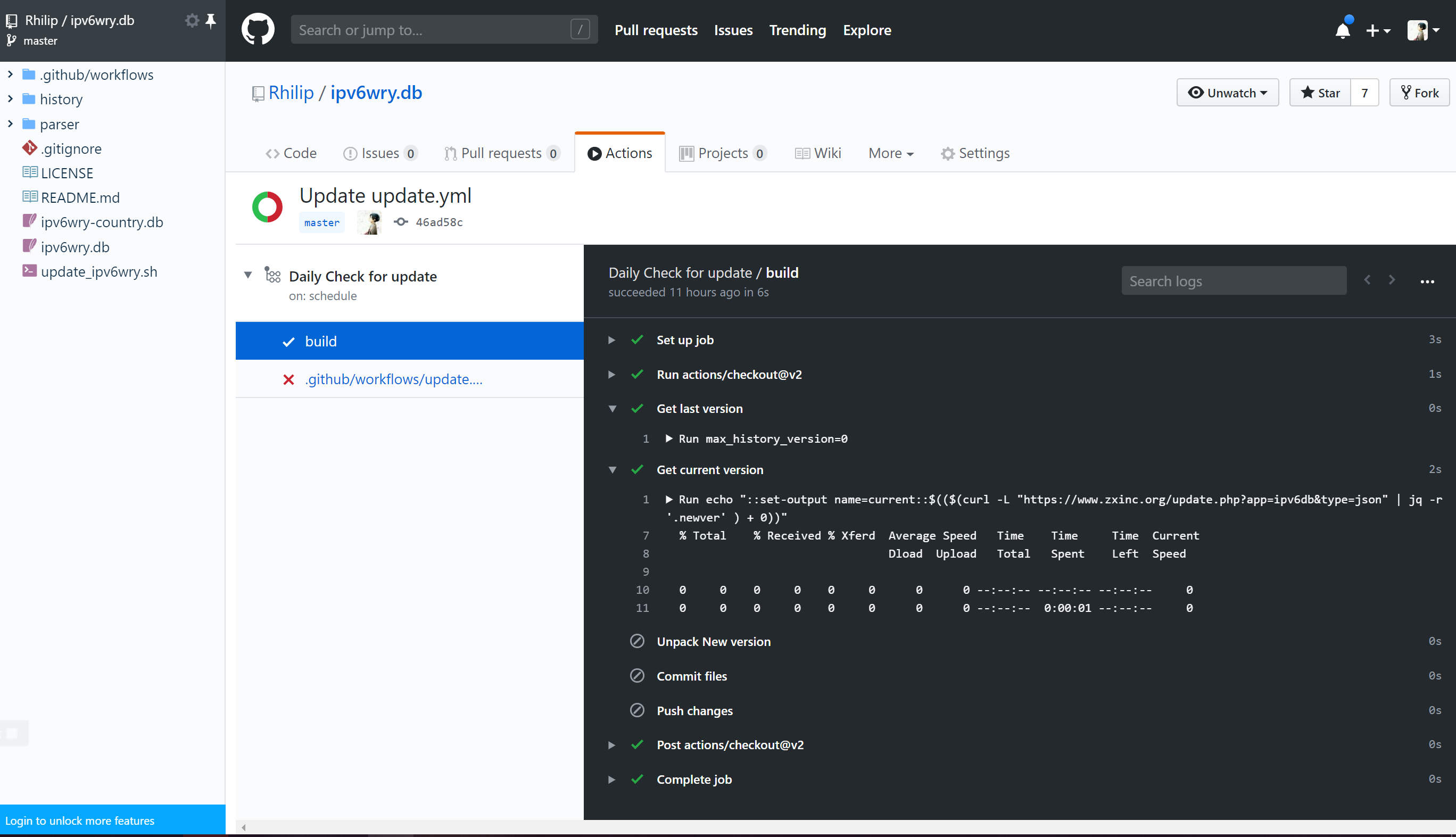Click the skipped icon for Commit files
The height and width of the screenshot is (837, 1456).
(x=637, y=675)
